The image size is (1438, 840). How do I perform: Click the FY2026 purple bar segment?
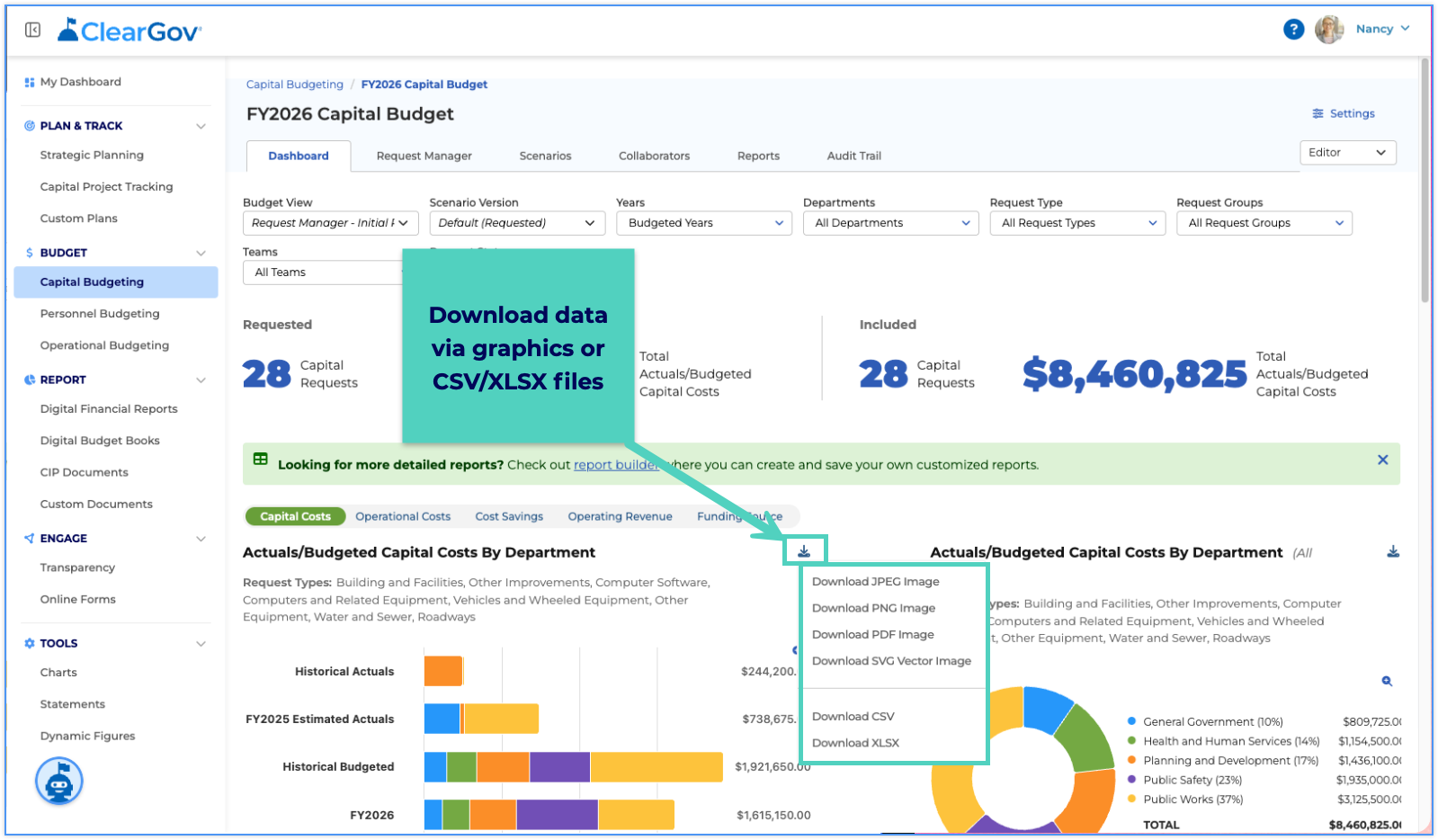click(x=557, y=815)
